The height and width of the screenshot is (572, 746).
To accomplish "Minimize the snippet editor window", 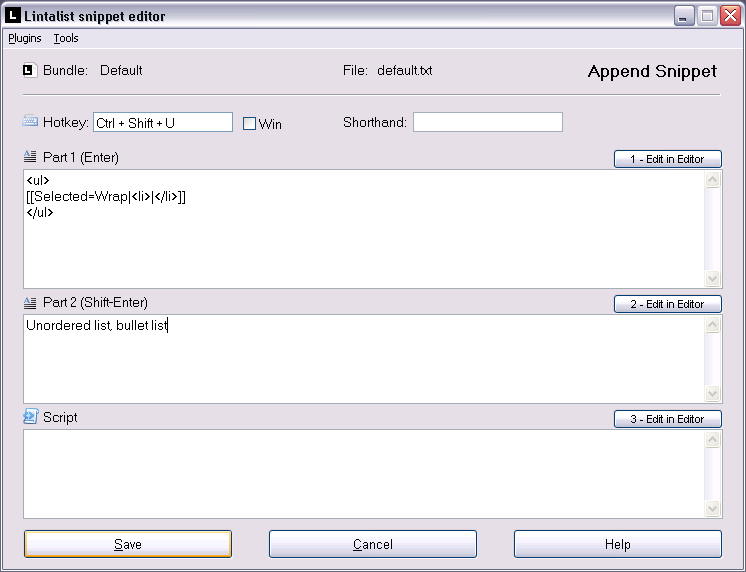I will (x=684, y=16).
